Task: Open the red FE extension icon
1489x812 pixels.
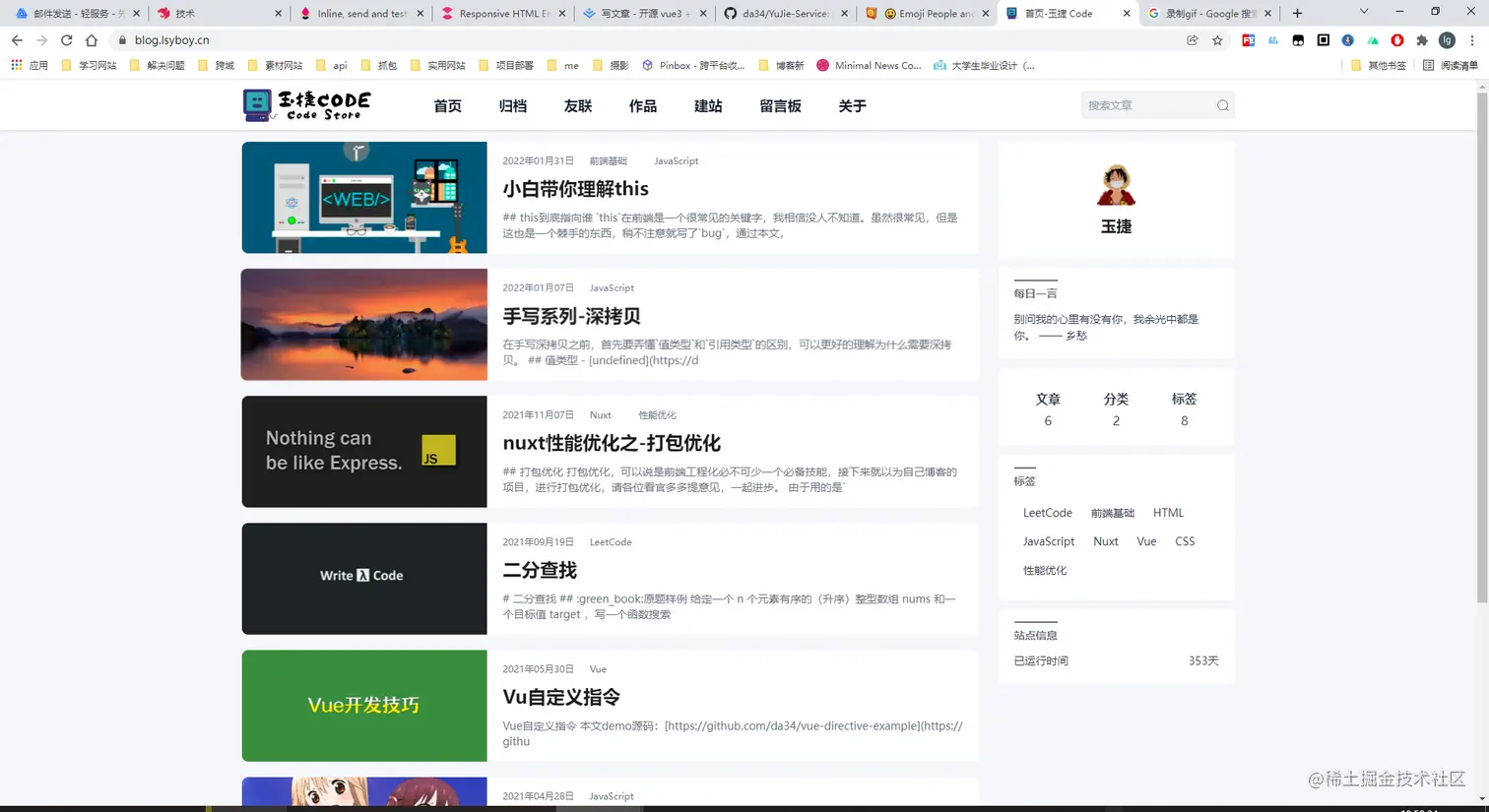Action: [1248, 40]
